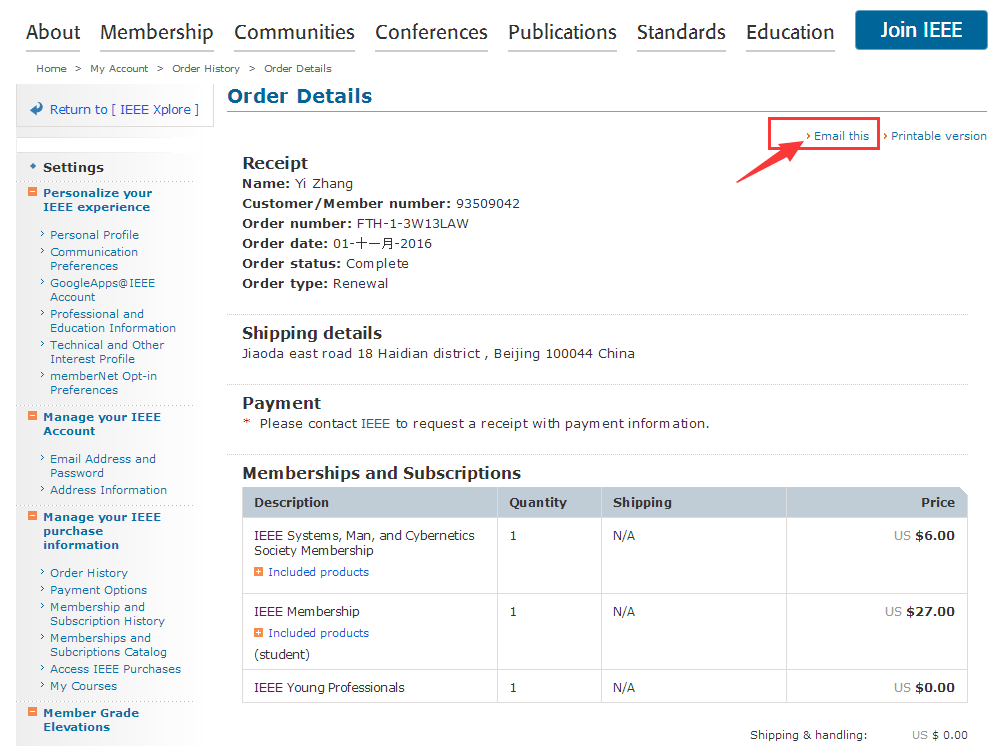Click the Settings heading in sidebar
Image resolution: width=999 pixels, height=746 pixels.
73,168
